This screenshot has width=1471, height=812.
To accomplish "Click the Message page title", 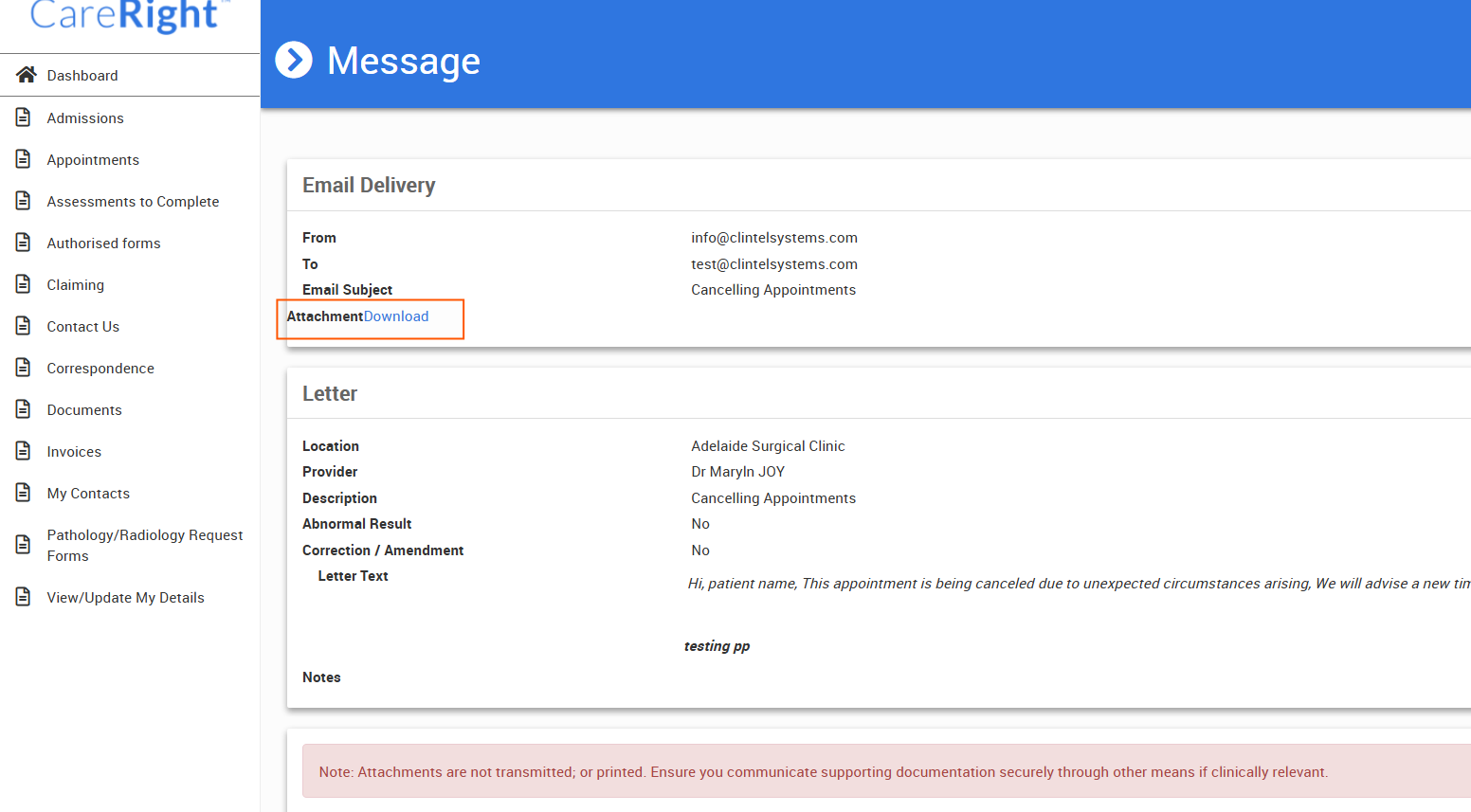I will [404, 61].
